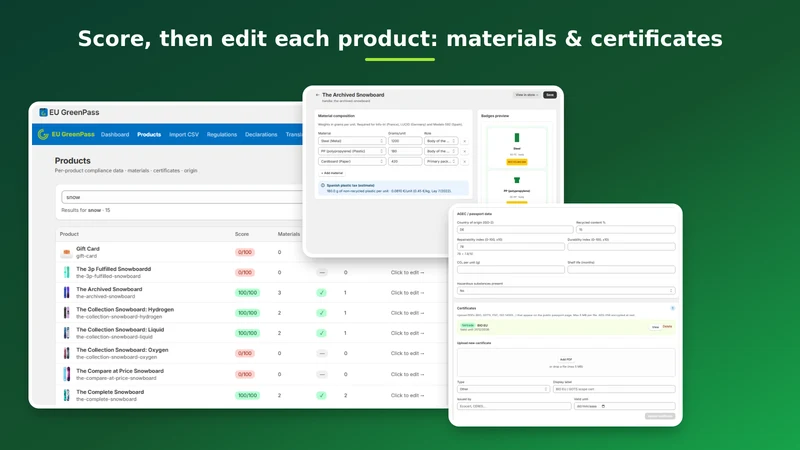Click the Recycled content % field
Image resolution: width=800 pixels, height=450 pixels.
[626, 230]
